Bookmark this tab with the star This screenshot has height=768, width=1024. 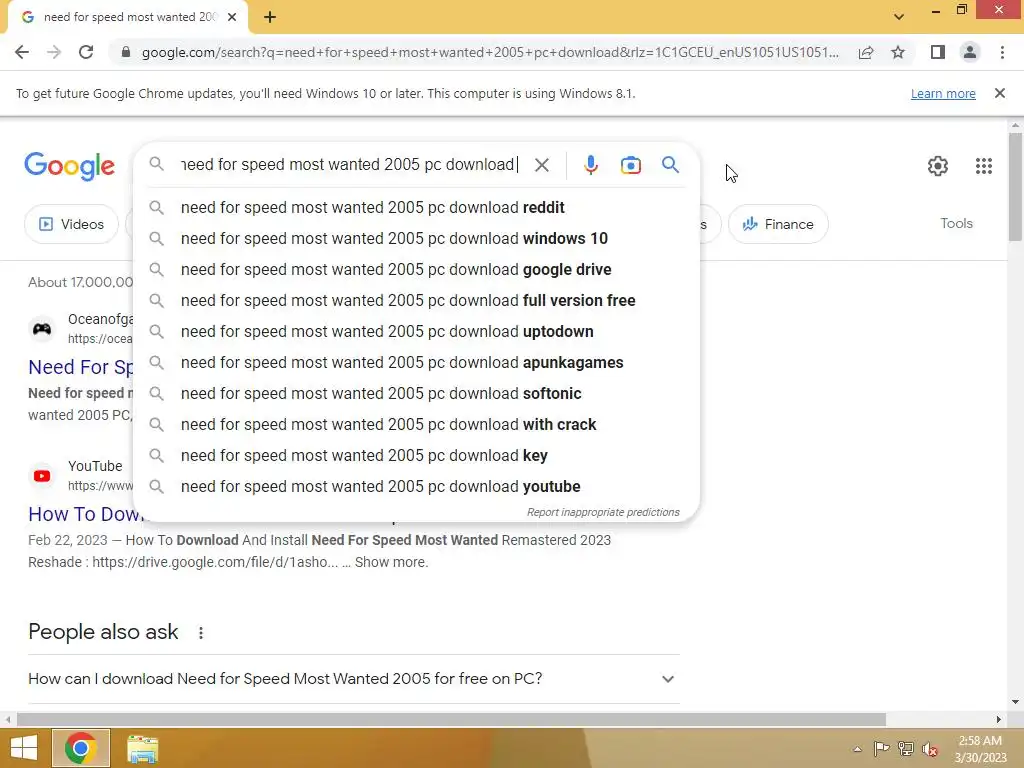898,52
